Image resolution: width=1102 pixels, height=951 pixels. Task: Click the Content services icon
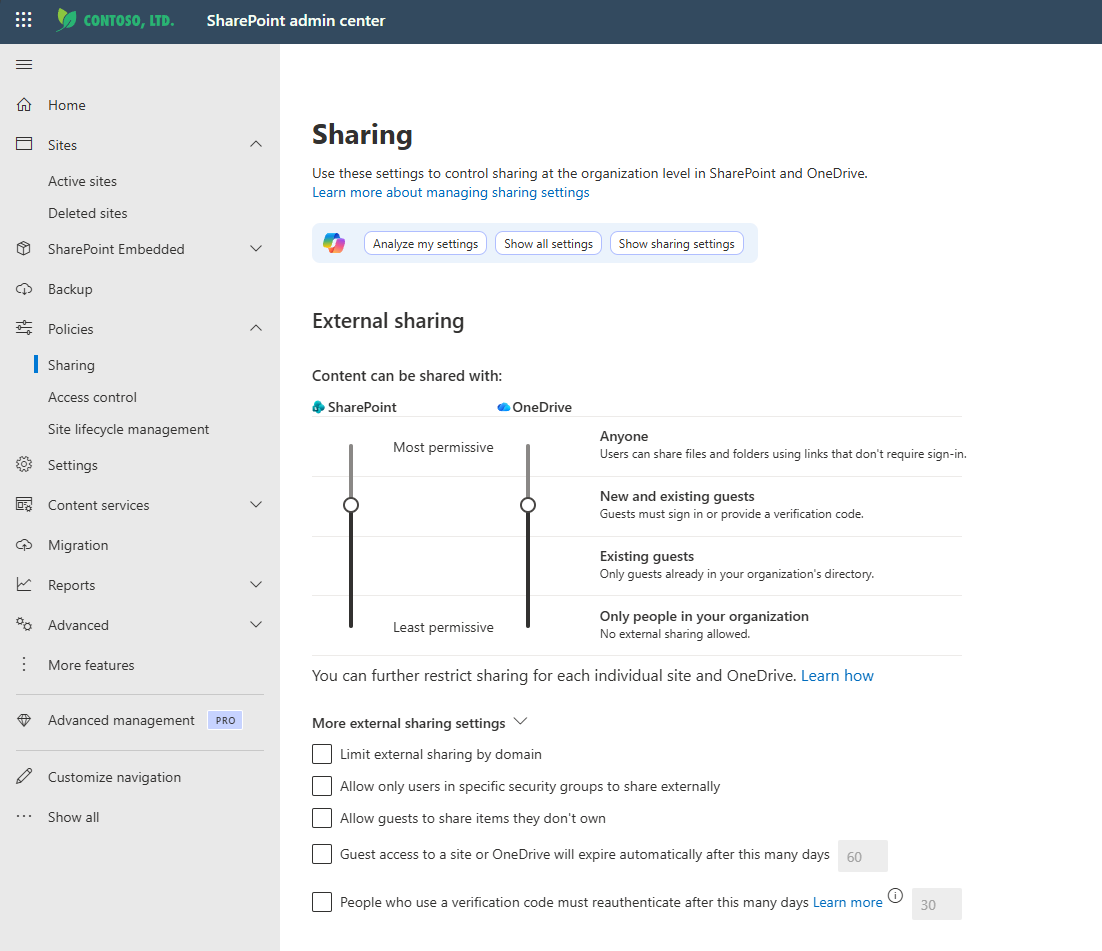pyautogui.click(x=24, y=504)
